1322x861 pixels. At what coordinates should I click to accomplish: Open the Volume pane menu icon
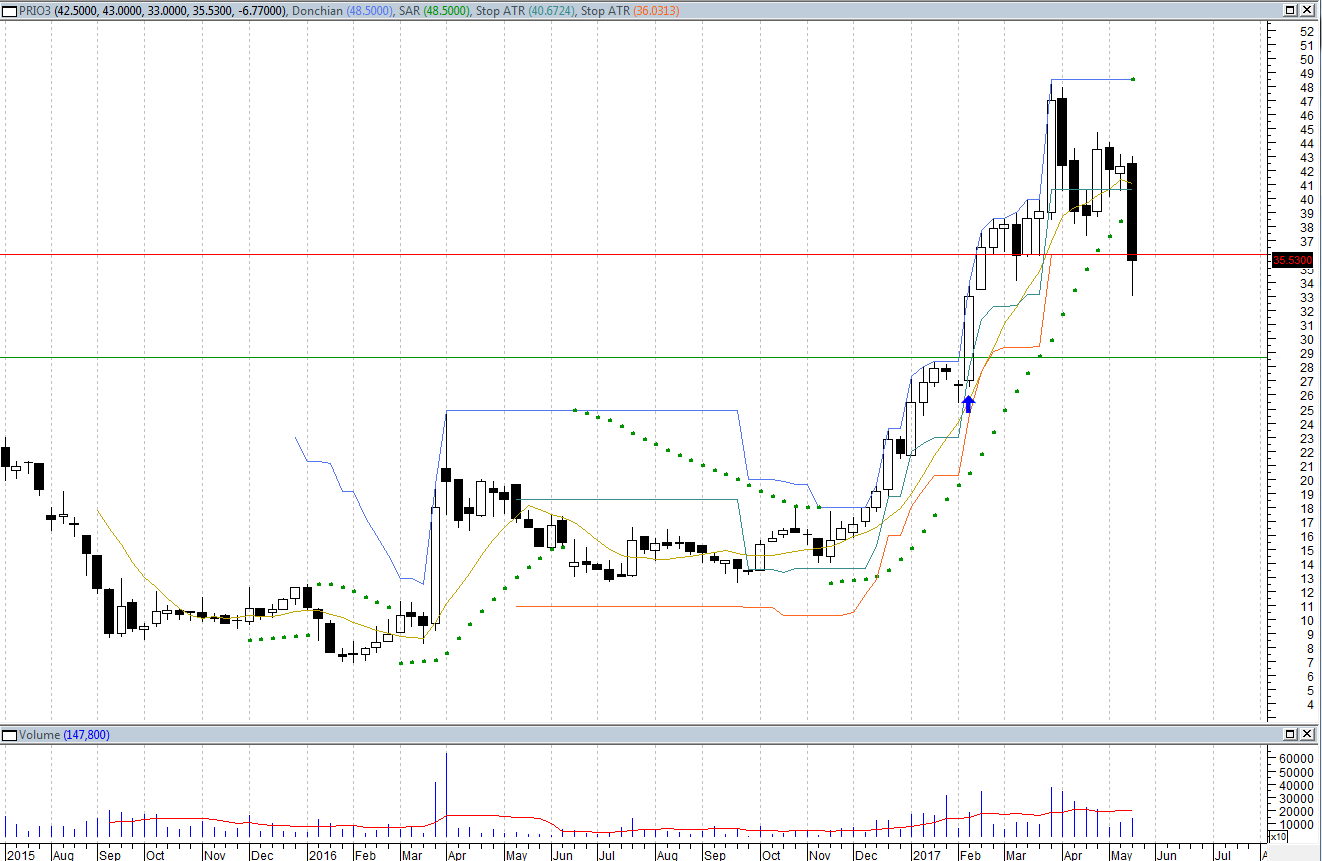tap(9, 735)
